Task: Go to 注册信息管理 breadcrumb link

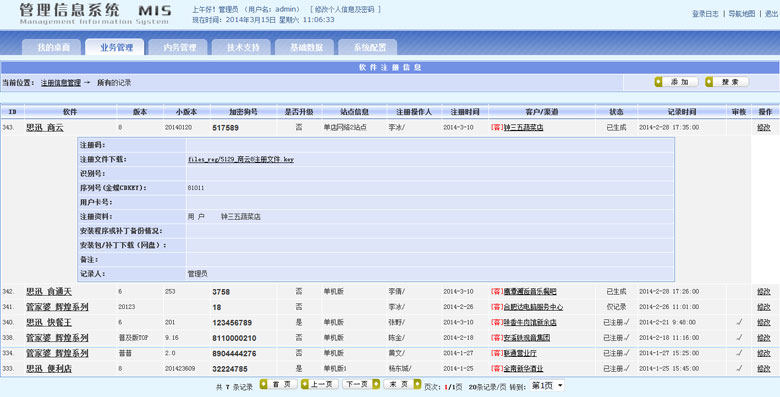Action: (x=61, y=83)
